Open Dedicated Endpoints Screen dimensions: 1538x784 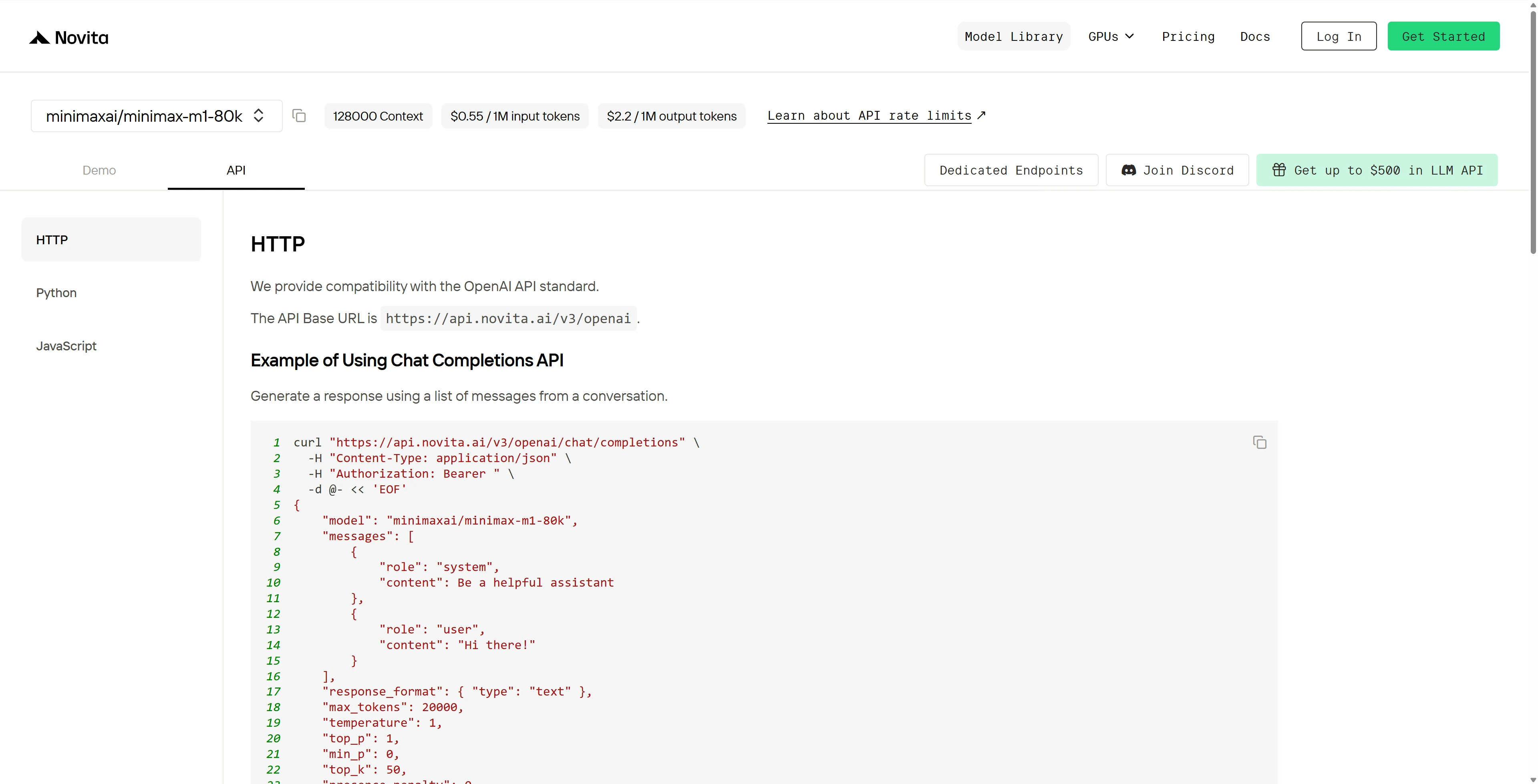pyautogui.click(x=1011, y=170)
